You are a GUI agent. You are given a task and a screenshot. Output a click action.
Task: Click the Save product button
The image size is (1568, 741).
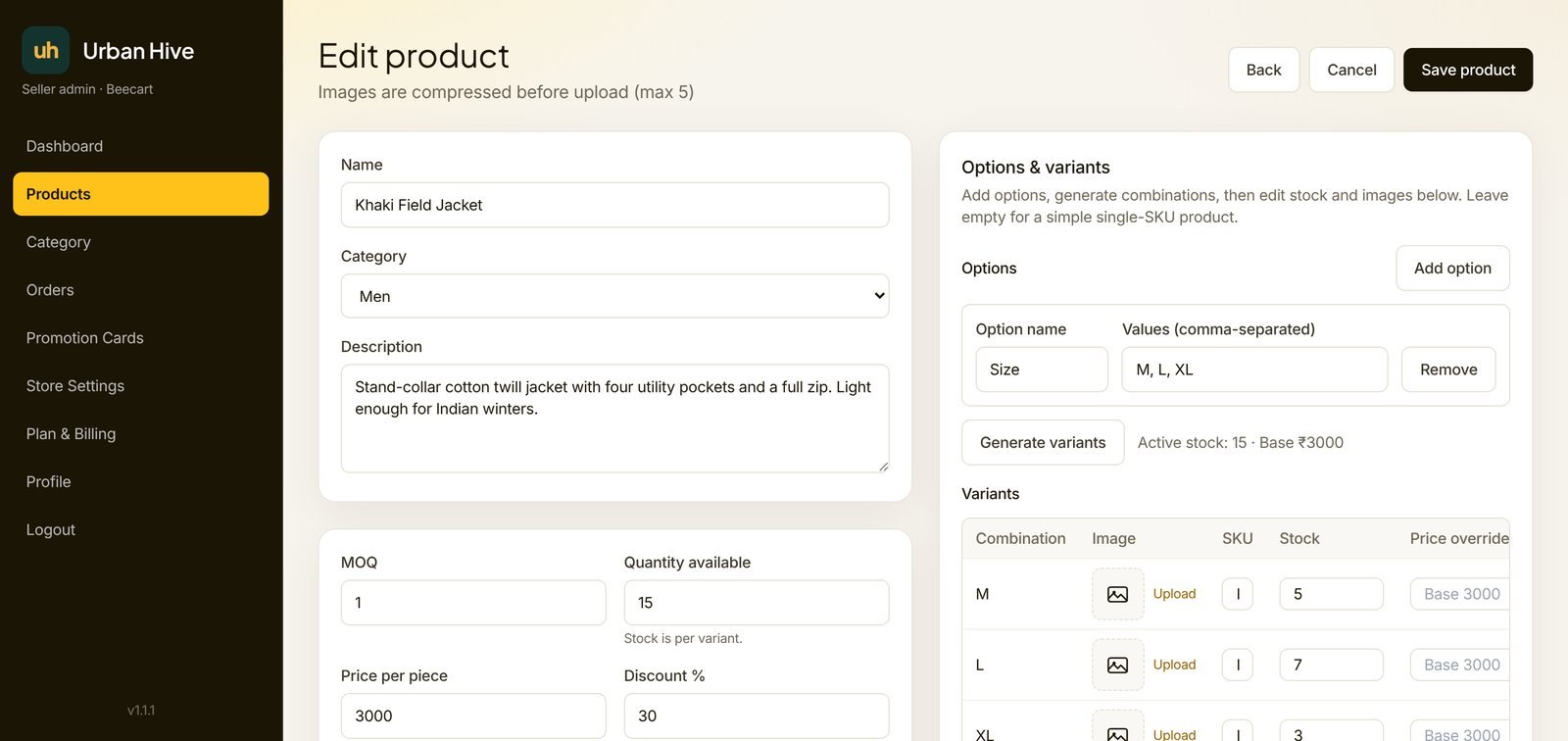click(1468, 70)
